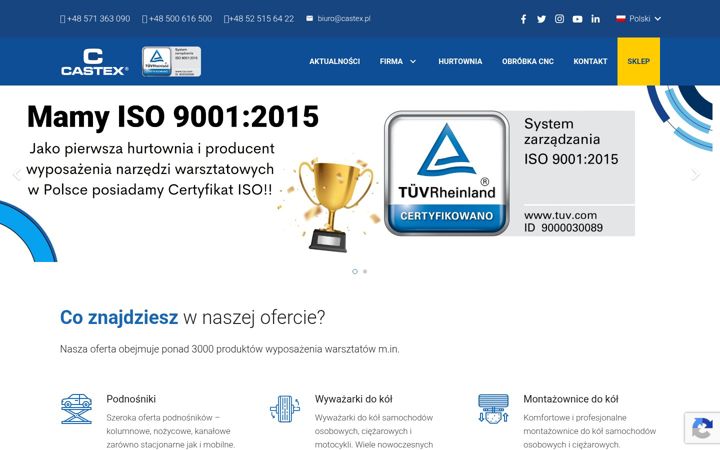The width and height of the screenshot is (720, 450).
Task: Select the first slider pagination dot
Action: [354, 271]
